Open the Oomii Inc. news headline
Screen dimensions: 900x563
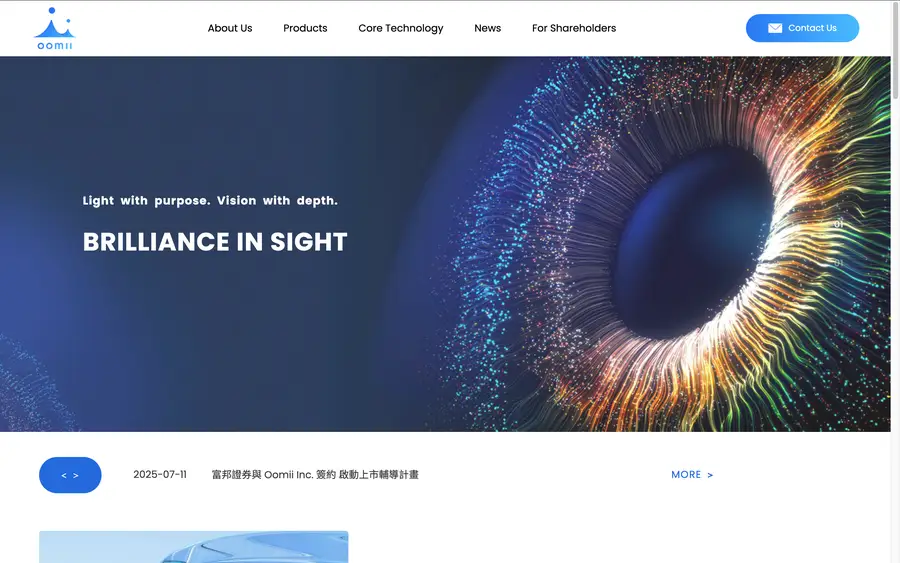[x=315, y=475]
